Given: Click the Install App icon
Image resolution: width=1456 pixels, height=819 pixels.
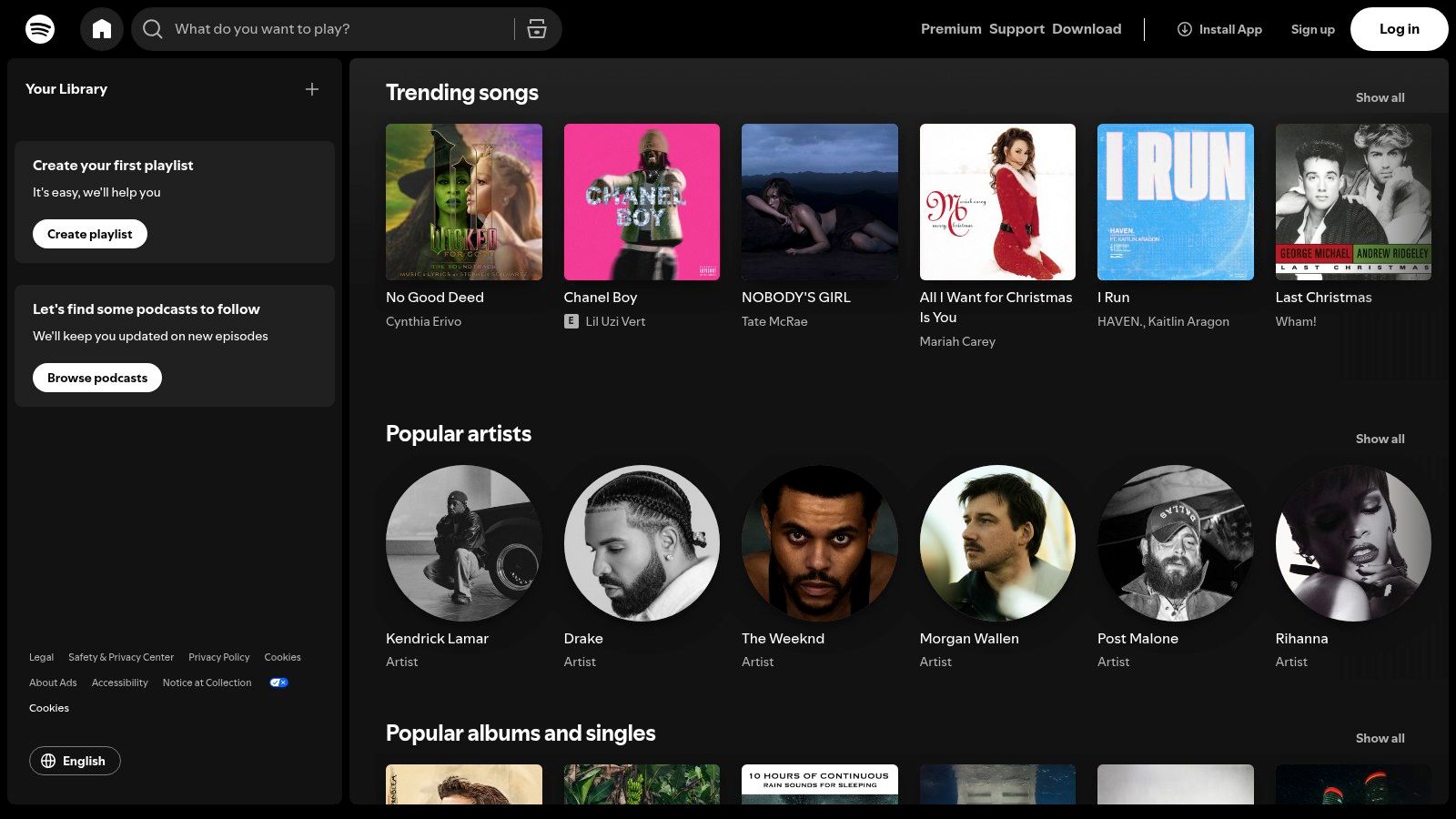Looking at the screenshot, I should [x=1184, y=29].
